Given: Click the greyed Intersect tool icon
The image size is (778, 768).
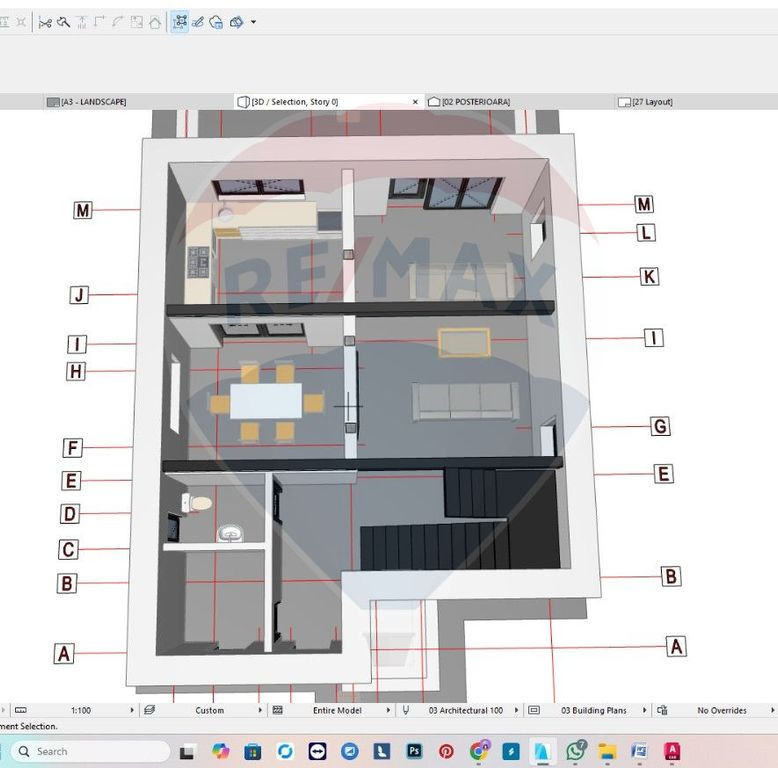Looking at the screenshot, I should pyautogui.click(x=82, y=22).
